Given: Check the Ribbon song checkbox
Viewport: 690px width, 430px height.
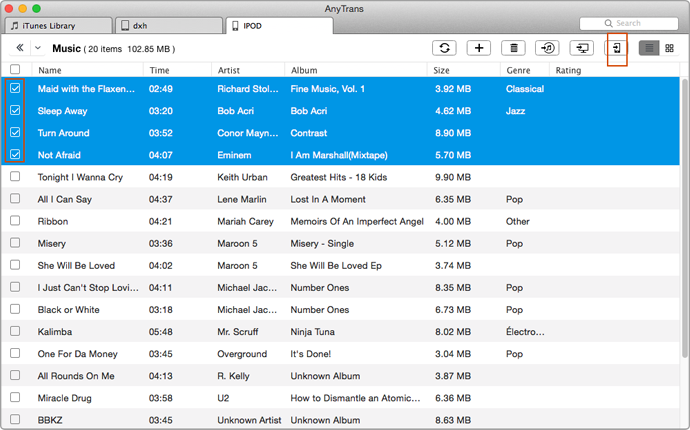Looking at the screenshot, I should click(15, 221).
